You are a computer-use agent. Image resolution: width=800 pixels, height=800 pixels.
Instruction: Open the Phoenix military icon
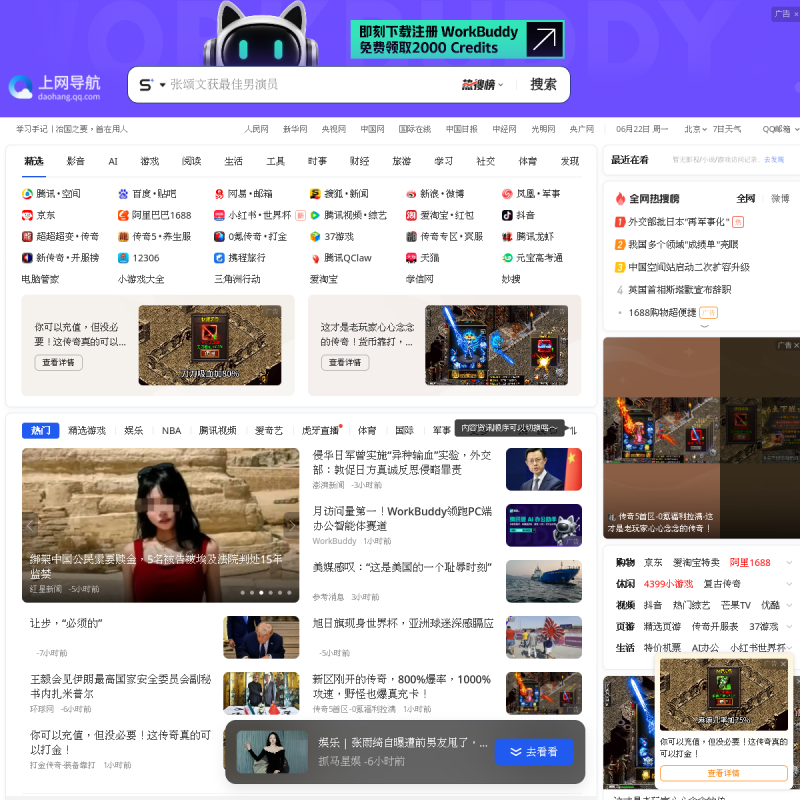click(x=507, y=194)
